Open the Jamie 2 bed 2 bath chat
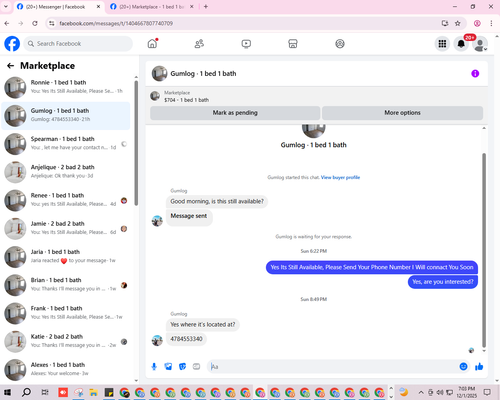The height and width of the screenshot is (400, 500). point(66,229)
